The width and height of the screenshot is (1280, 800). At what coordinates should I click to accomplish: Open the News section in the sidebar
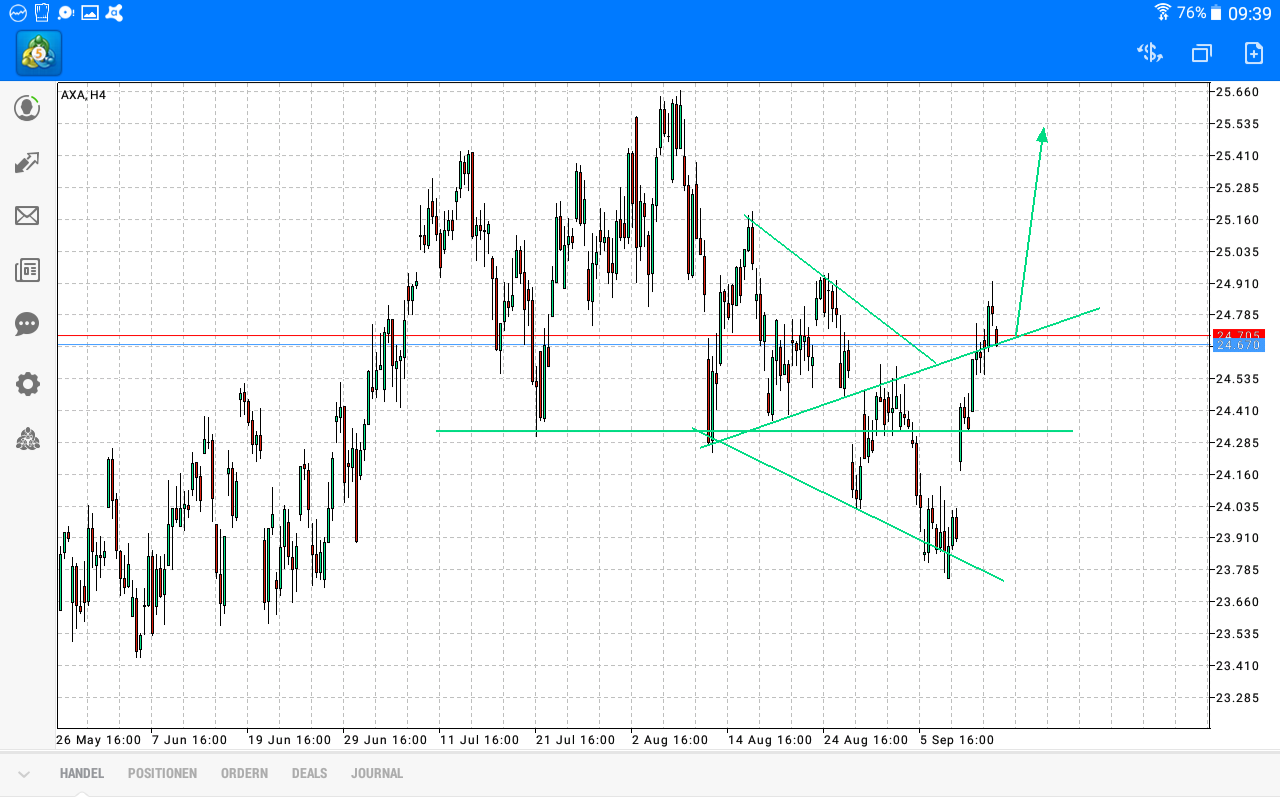(x=27, y=270)
